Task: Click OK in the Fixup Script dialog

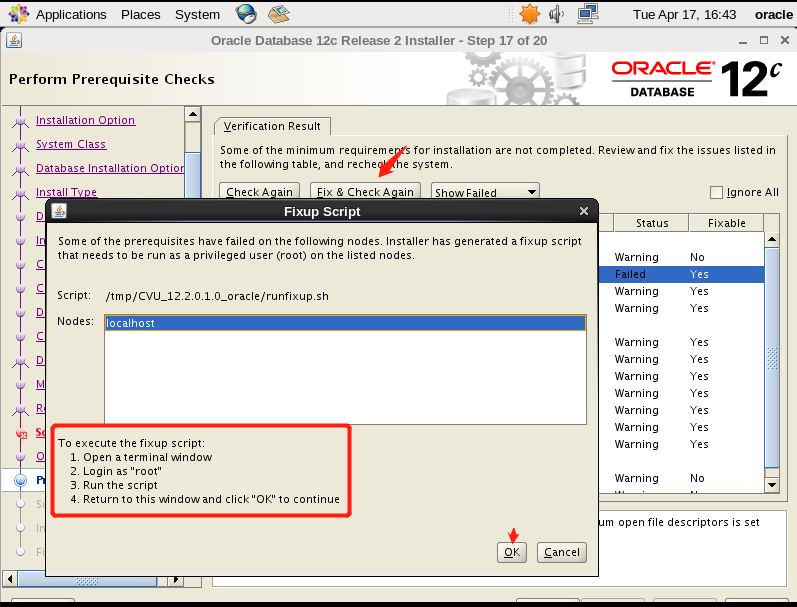Action: pos(512,552)
